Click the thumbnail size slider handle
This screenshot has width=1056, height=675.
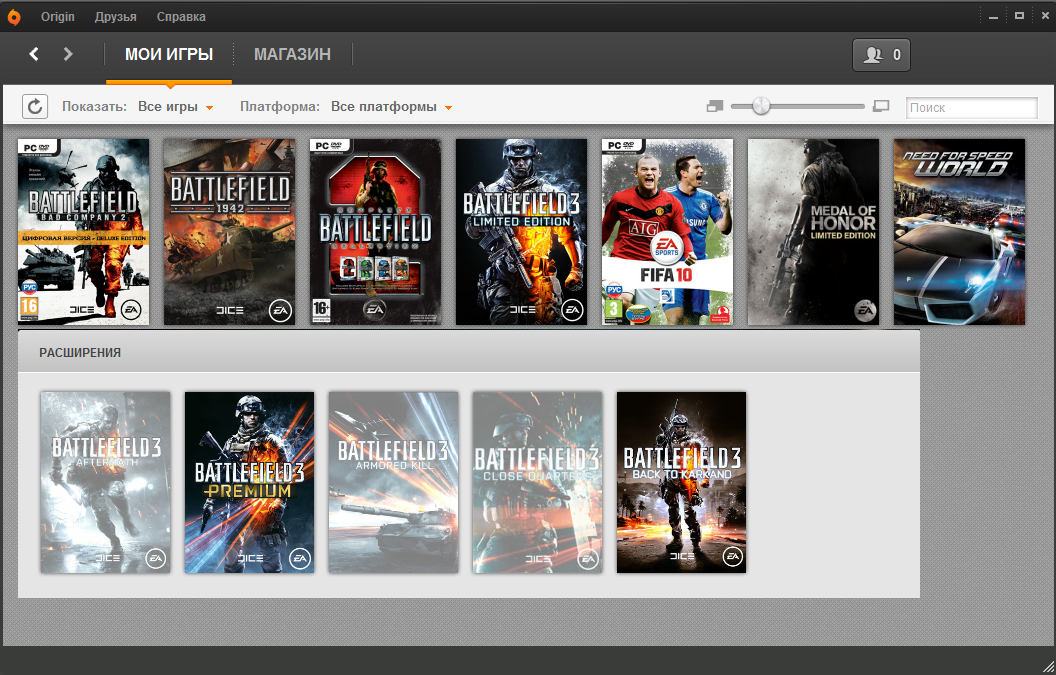coord(761,106)
